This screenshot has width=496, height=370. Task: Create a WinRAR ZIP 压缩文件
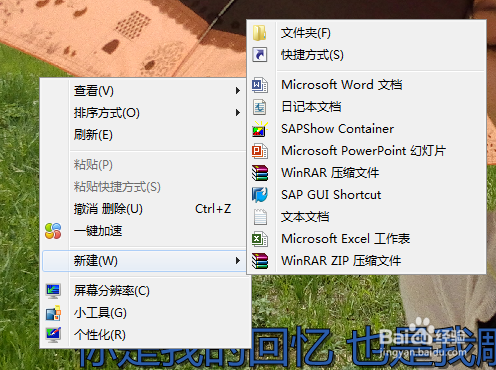coord(366,261)
